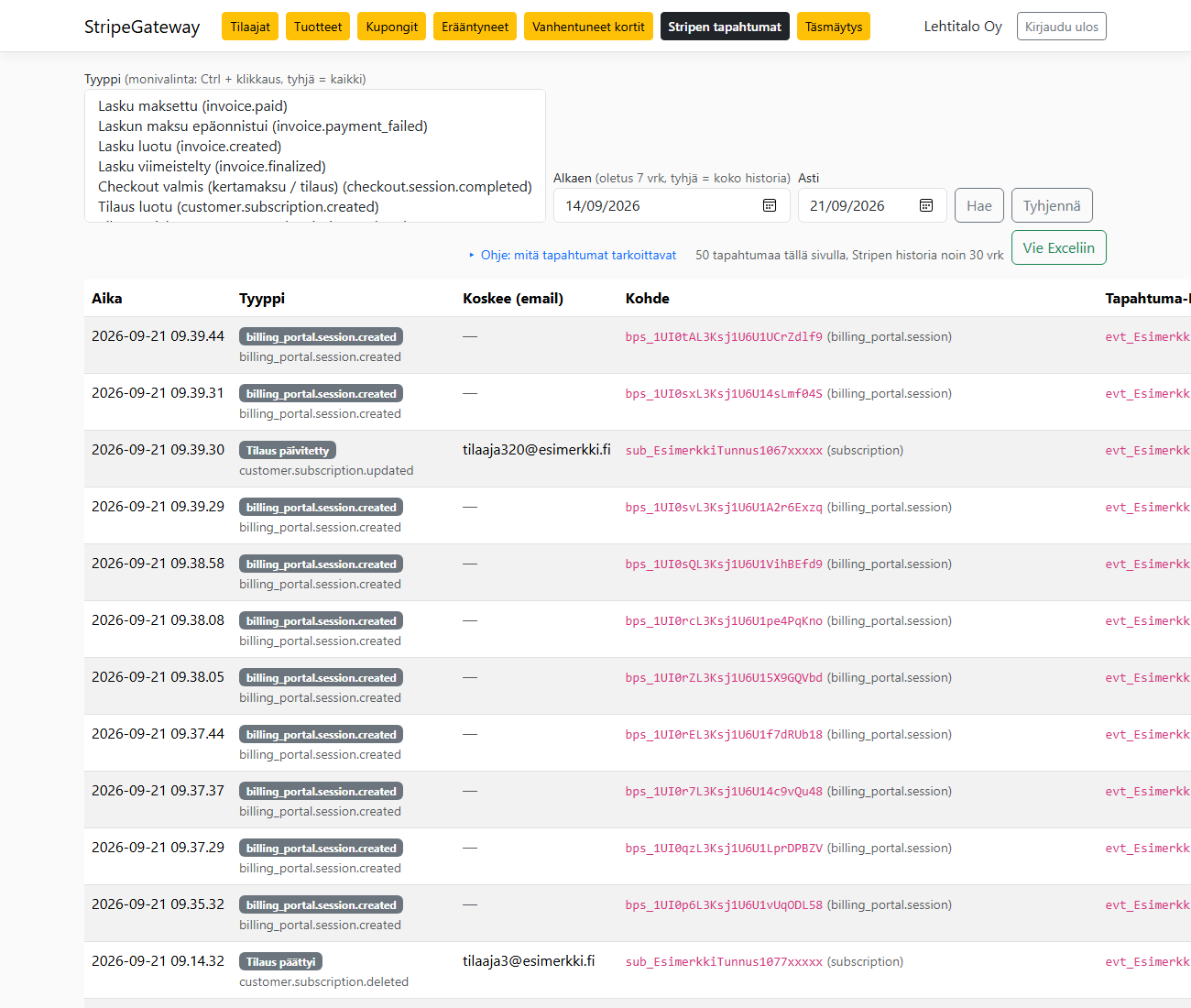Open the Erääntyneet tab
The height and width of the screenshot is (1008, 1191).
tap(475, 27)
